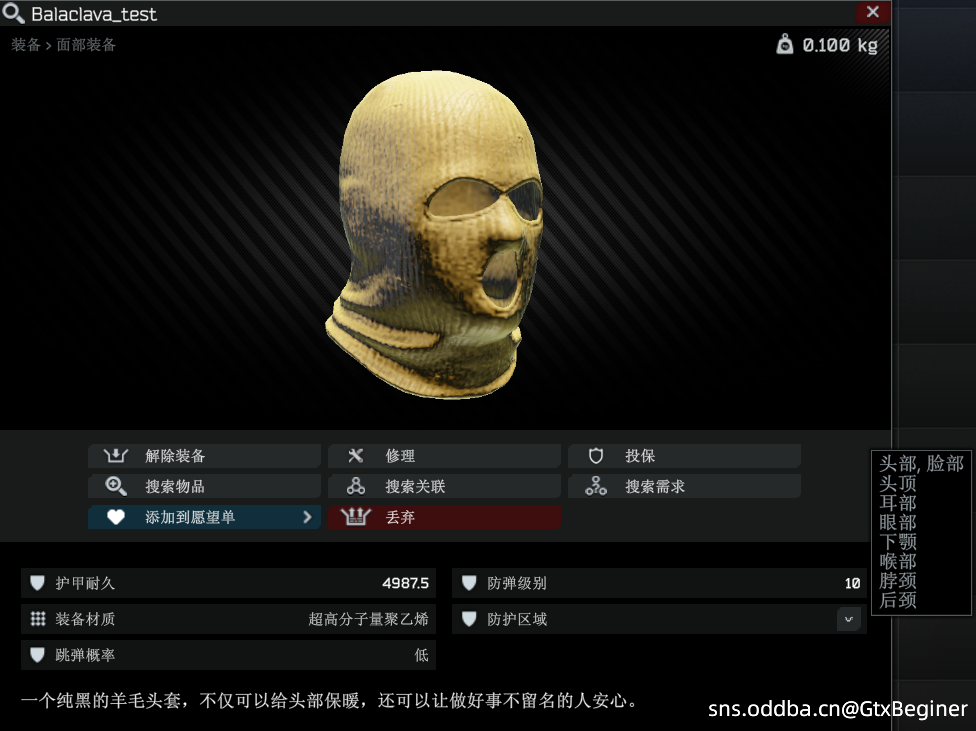976x731 pixels.
Task: Expand the 添加到愿望单 submenu arrow
Action: tap(307, 518)
